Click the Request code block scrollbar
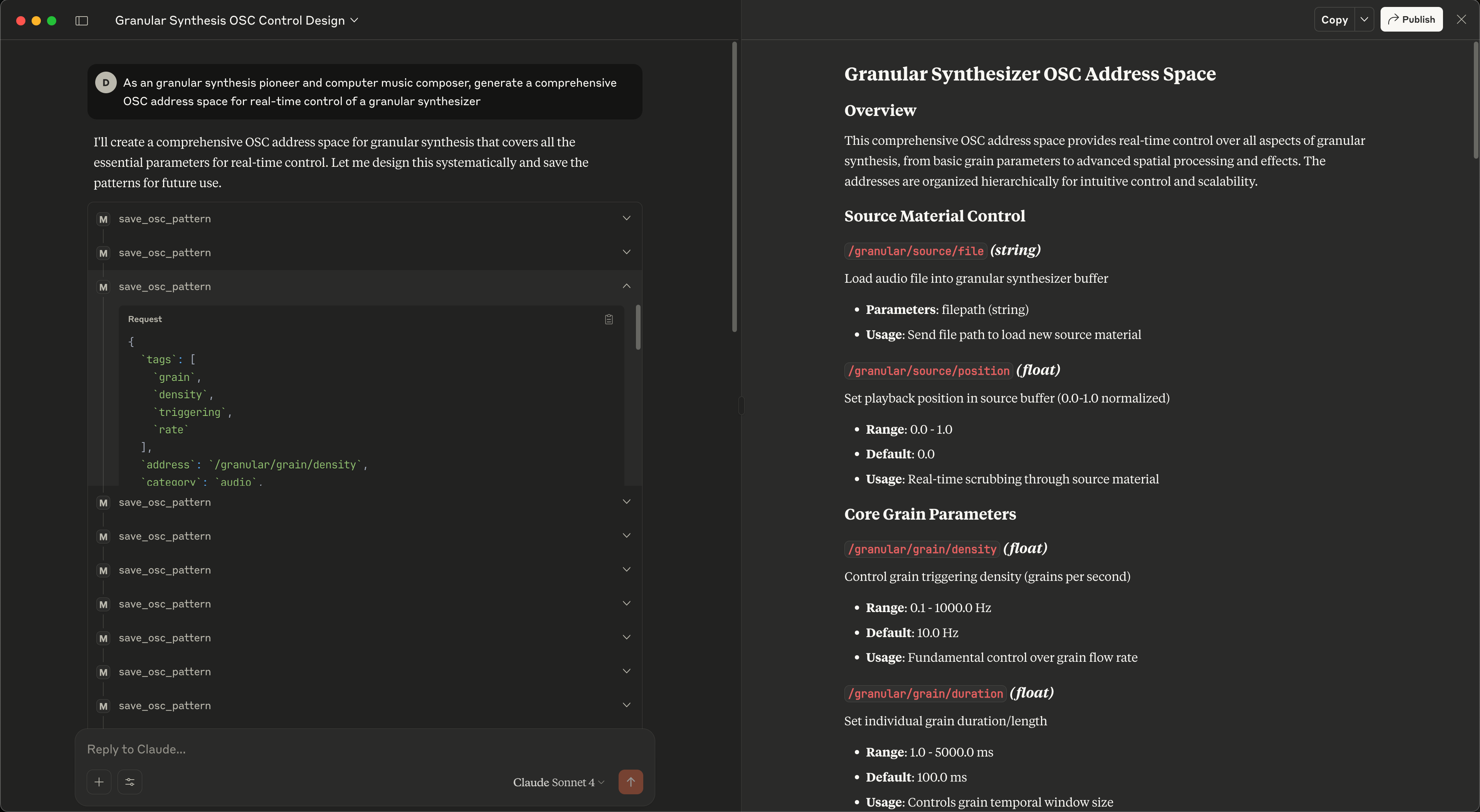 coord(638,327)
